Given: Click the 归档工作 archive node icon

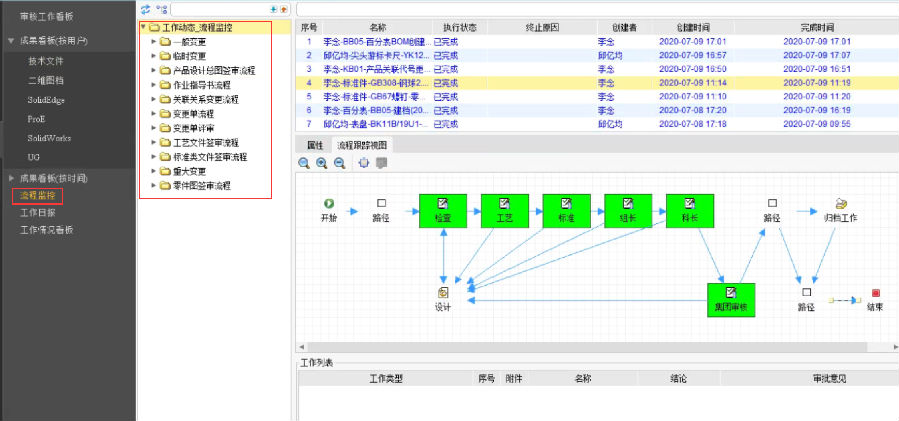Looking at the screenshot, I should tap(840, 203).
